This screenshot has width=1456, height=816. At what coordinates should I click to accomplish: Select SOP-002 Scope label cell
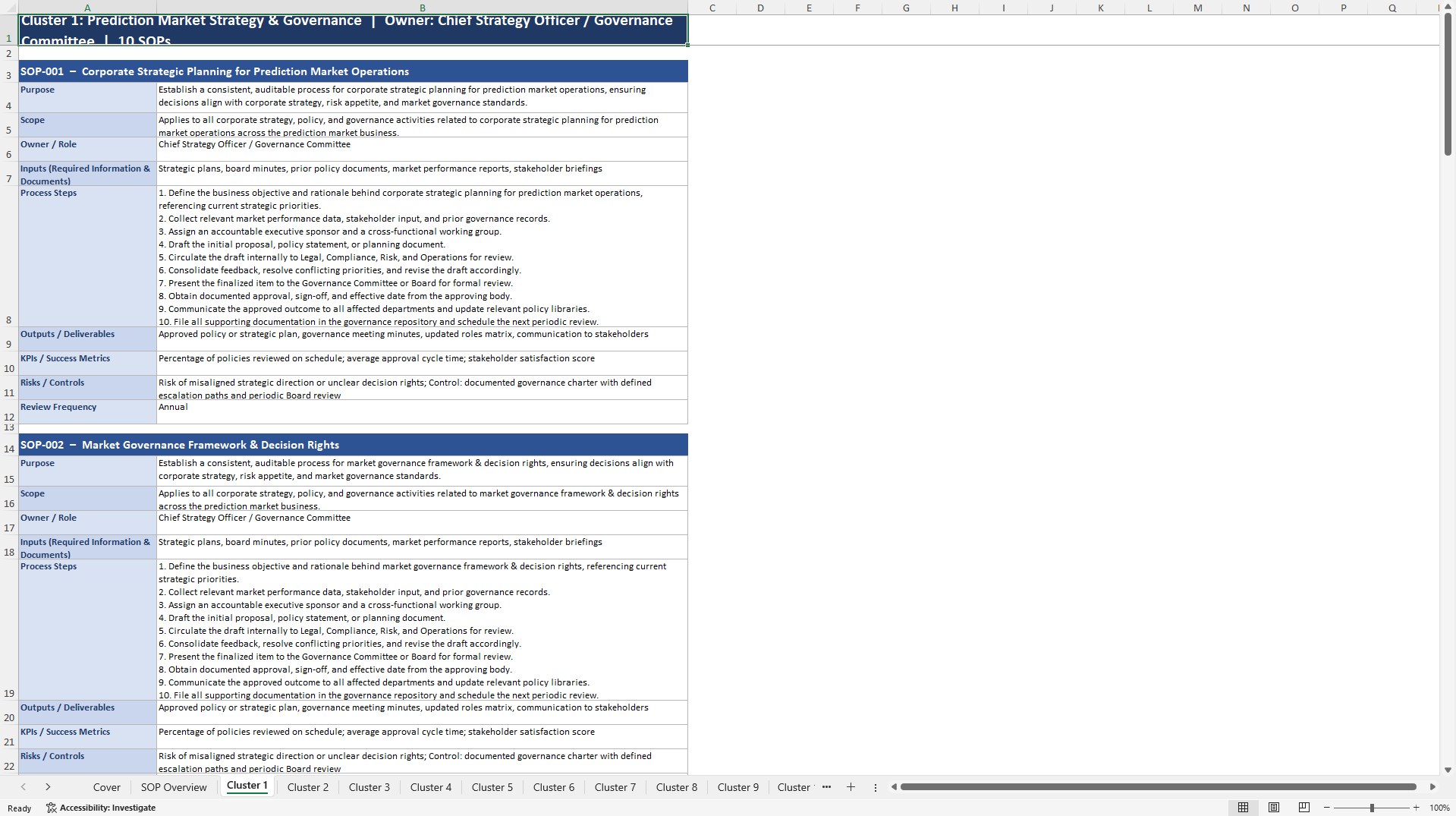(87, 498)
